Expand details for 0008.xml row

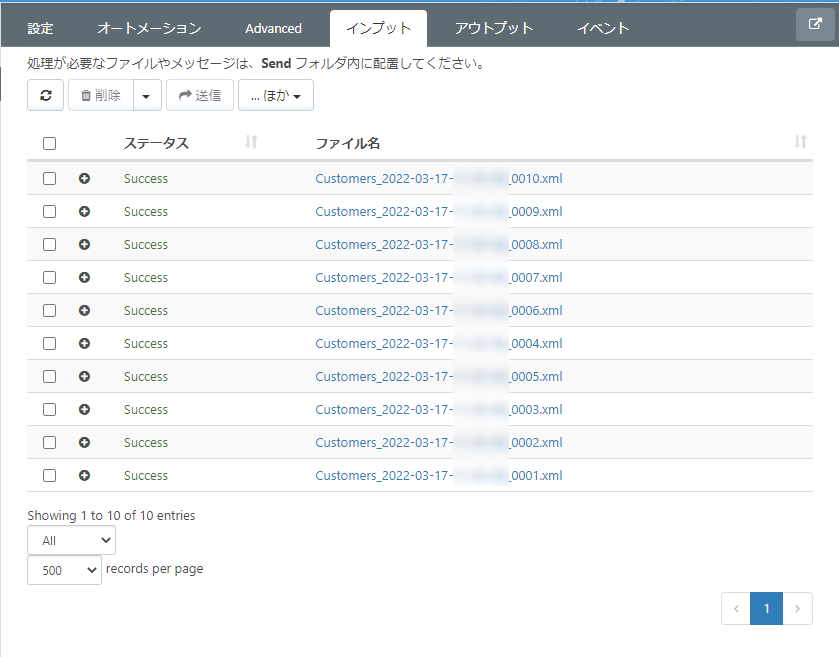tap(84, 245)
